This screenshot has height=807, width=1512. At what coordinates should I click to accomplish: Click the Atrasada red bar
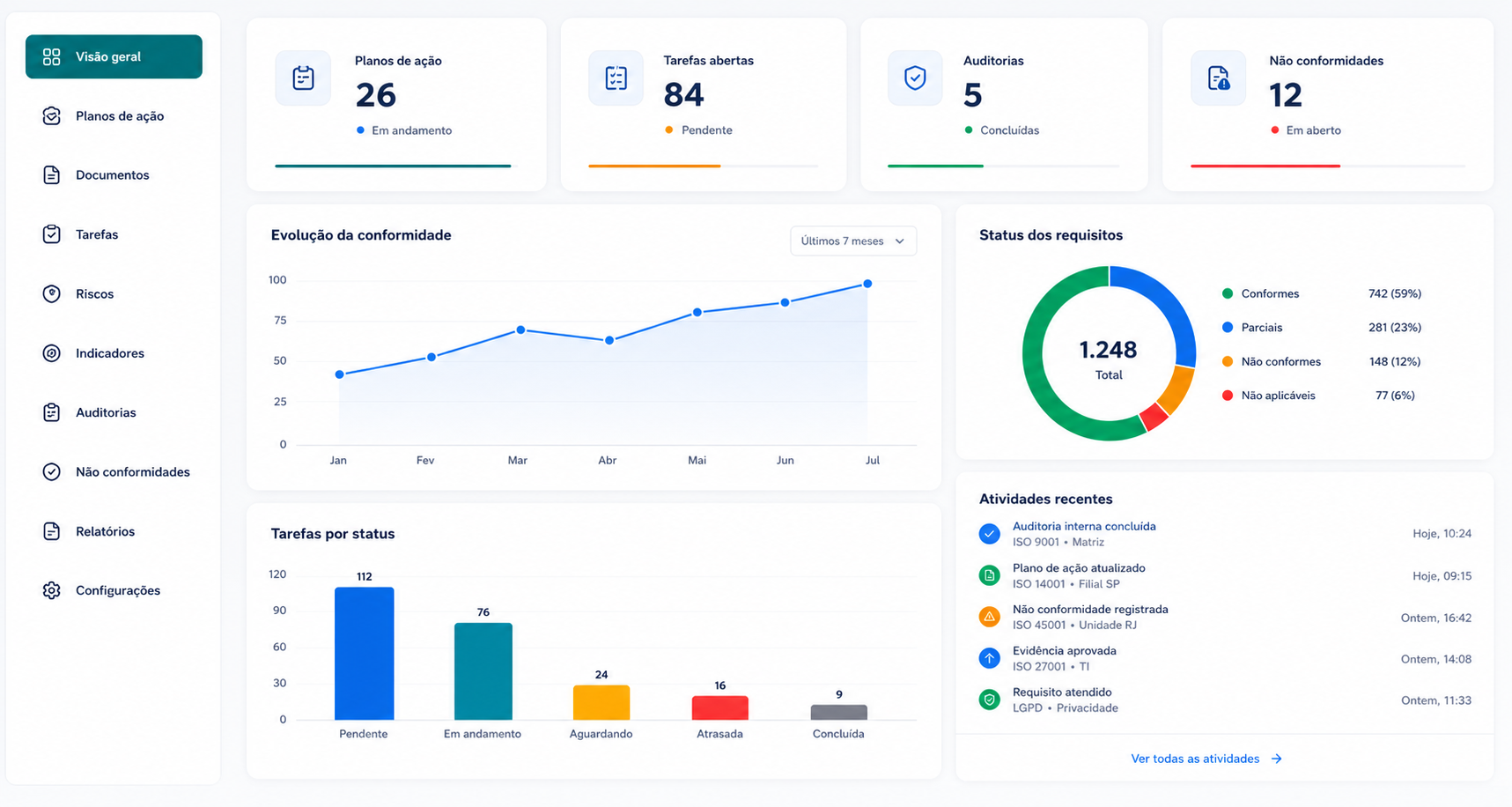[x=720, y=707]
